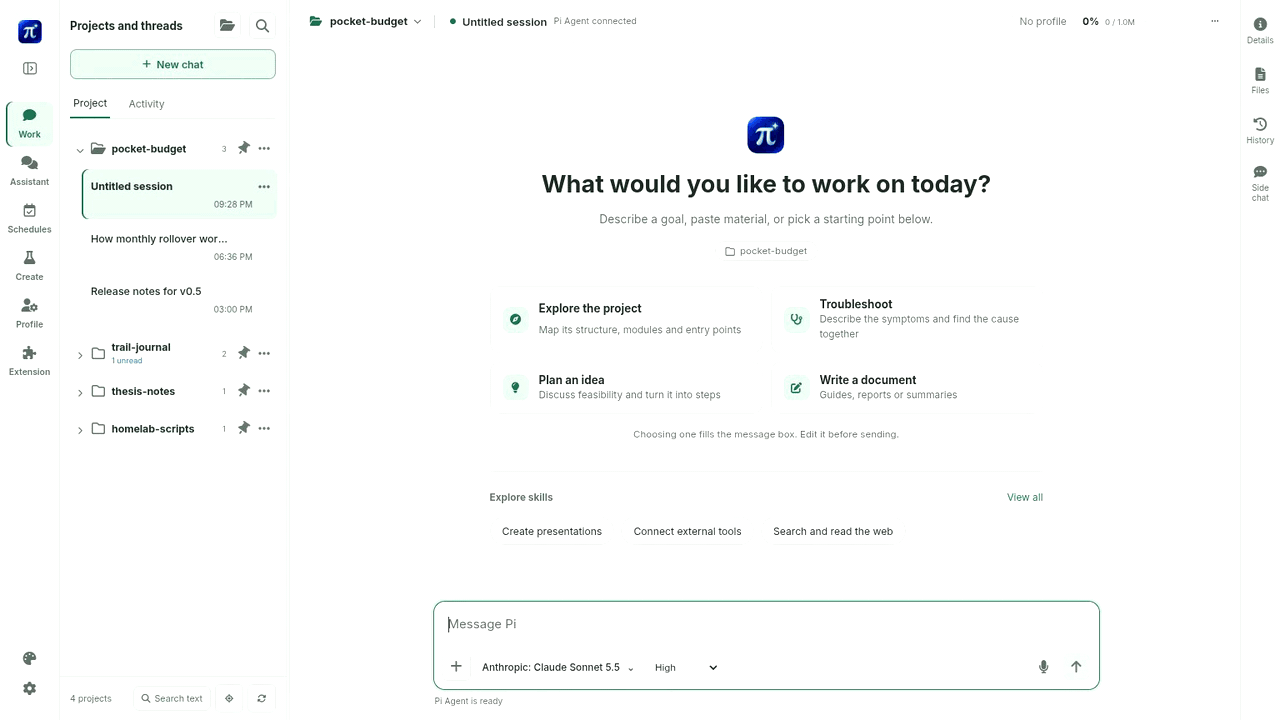This screenshot has width=1280, height=720.
Task: Collapse the pocket-budget project tree
Action: (x=80, y=150)
